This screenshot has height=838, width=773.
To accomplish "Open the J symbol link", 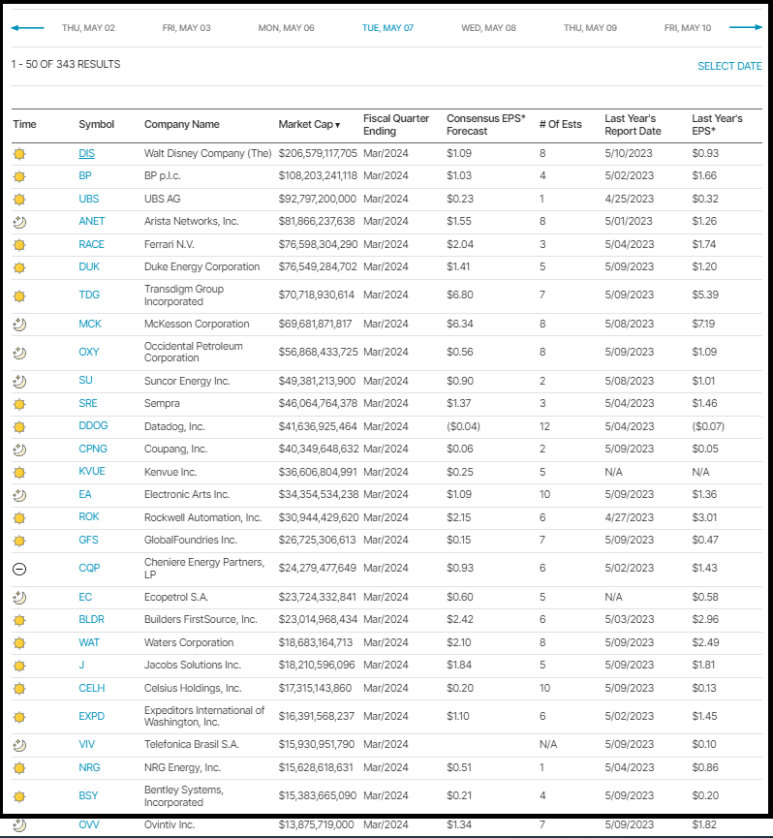I will (81, 665).
